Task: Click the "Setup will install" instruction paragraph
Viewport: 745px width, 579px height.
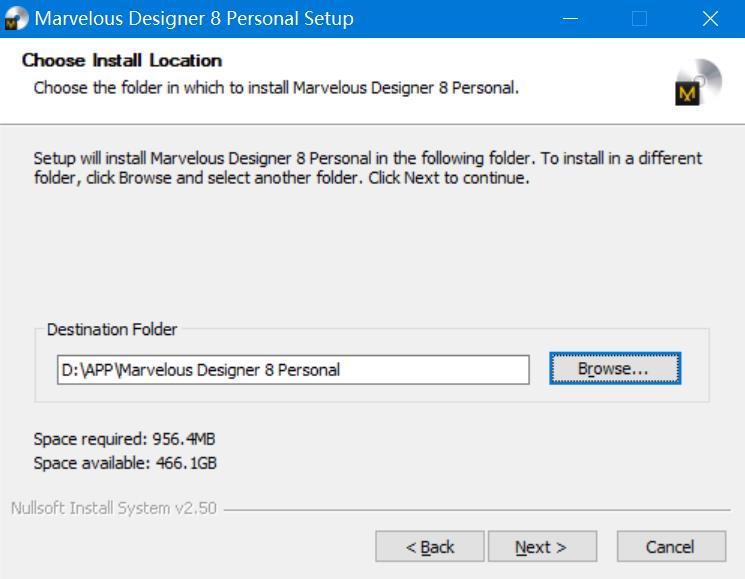Action: pos(367,169)
